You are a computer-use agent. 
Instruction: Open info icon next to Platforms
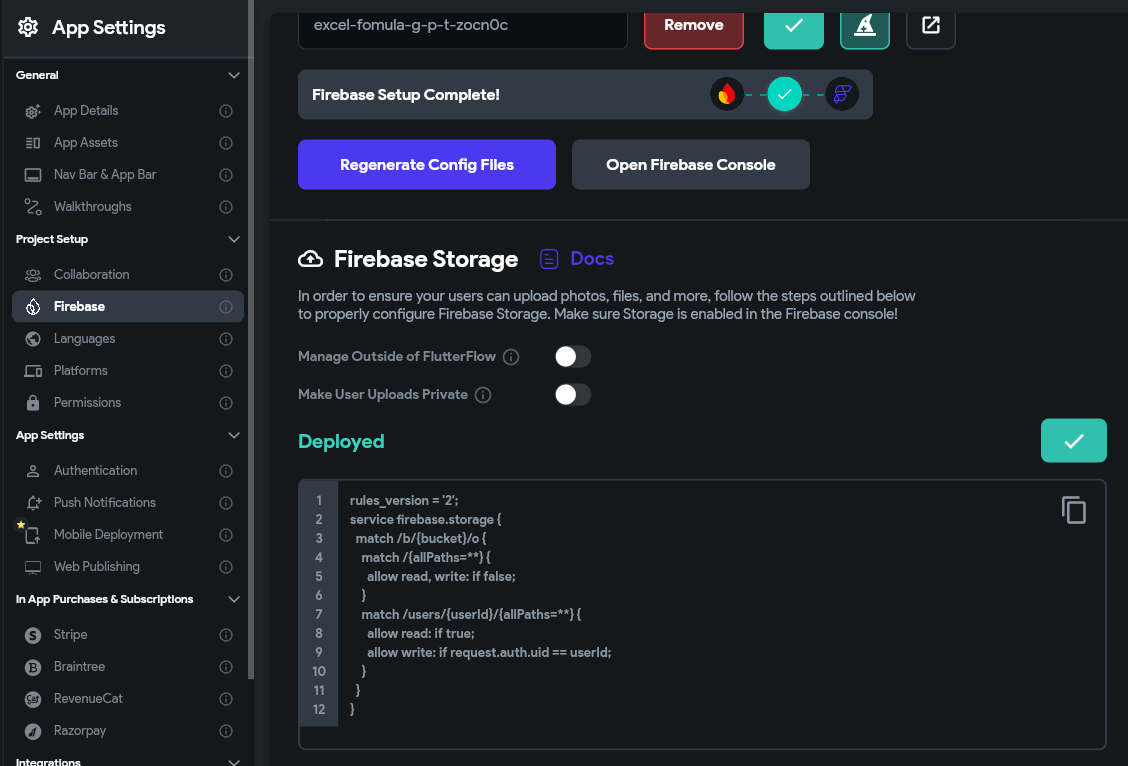click(226, 371)
